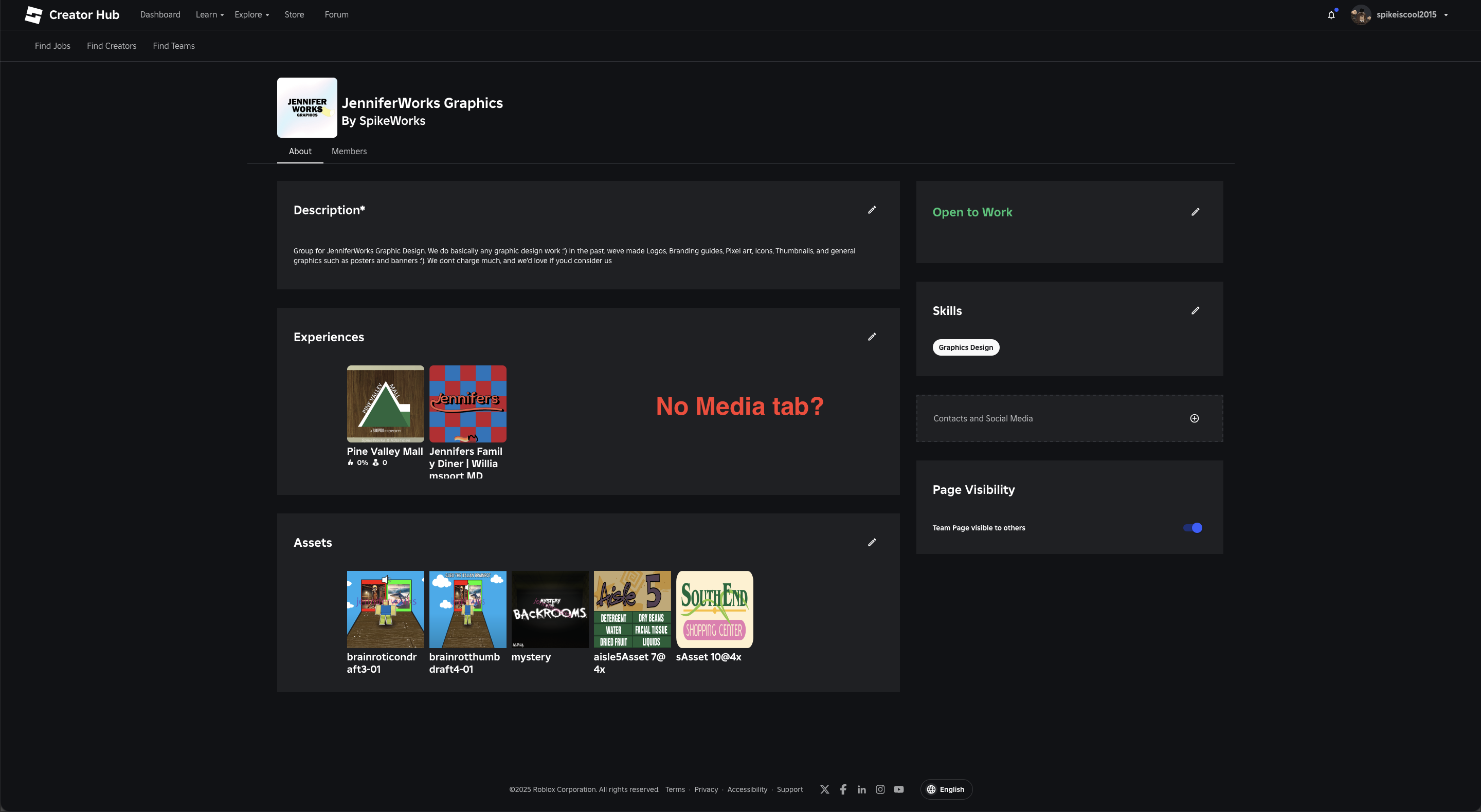Edit the Description section with the pencil
The width and height of the screenshot is (1481, 812).
click(872, 210)
